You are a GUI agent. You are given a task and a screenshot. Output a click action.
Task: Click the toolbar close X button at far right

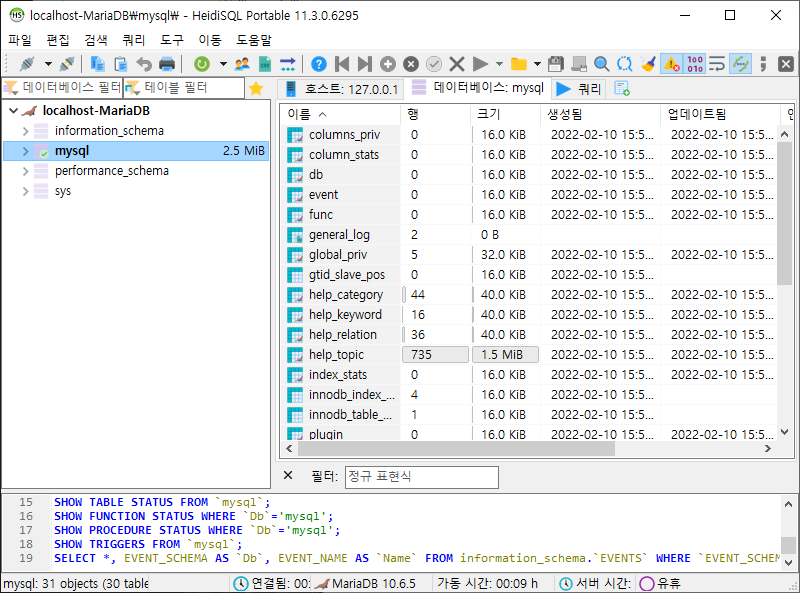(x=786, y=64)
